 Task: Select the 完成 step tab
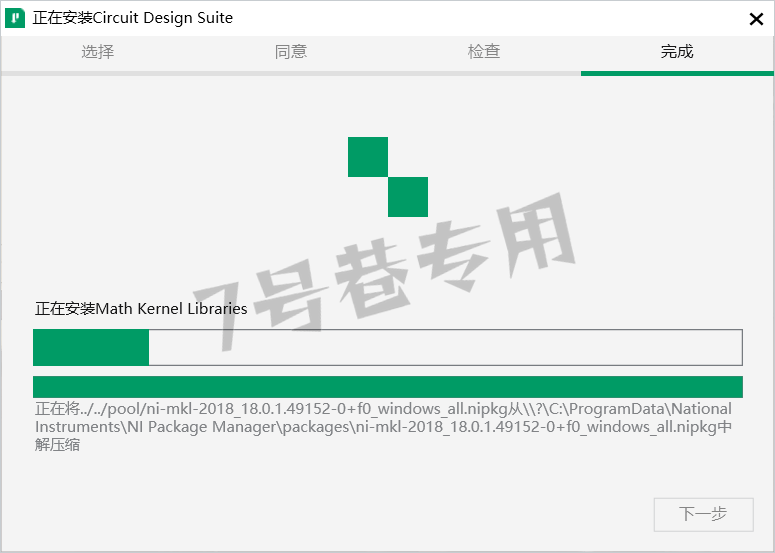click(x=677, y=51)
